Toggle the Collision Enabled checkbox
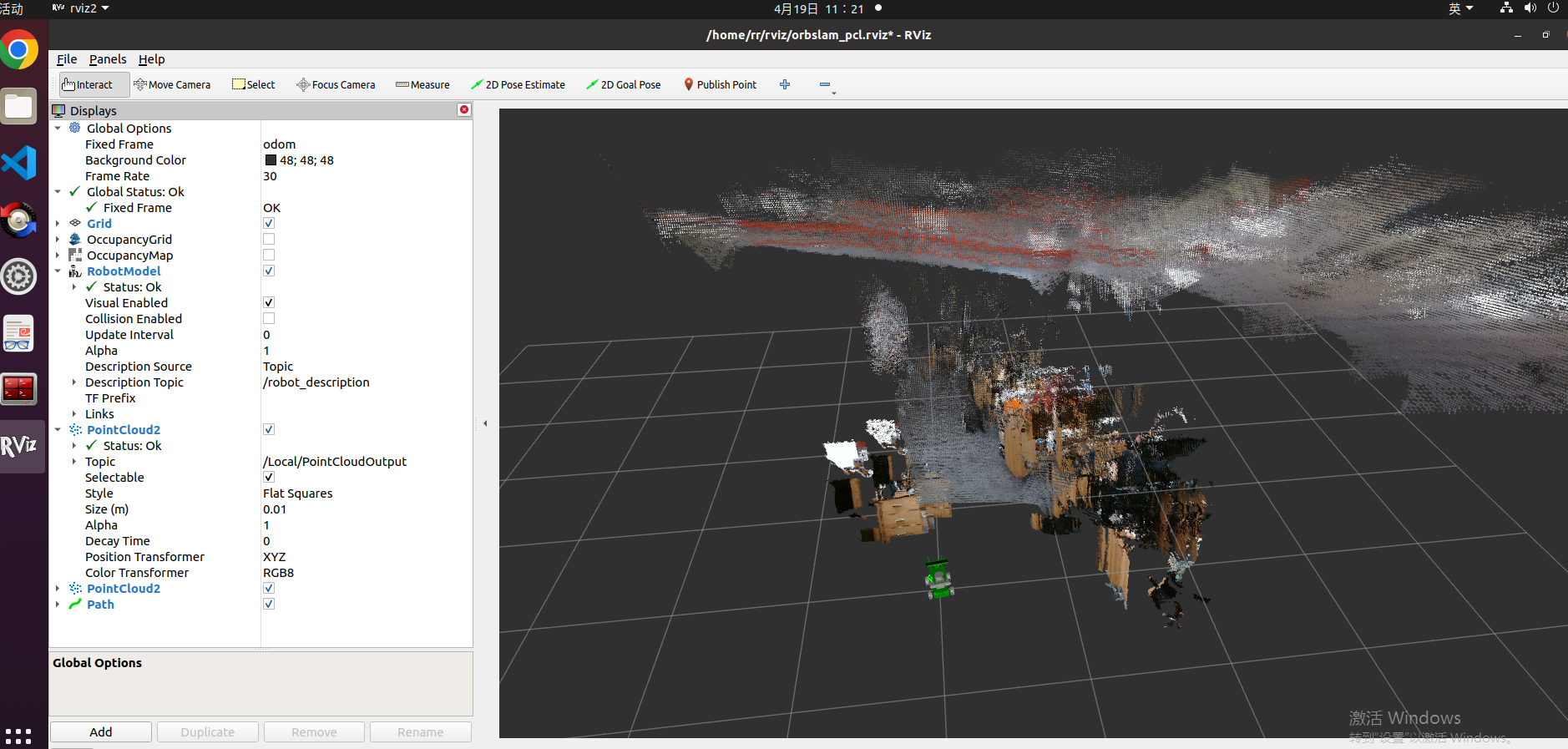The image size is (1568, 749). [x=269, y=318]
